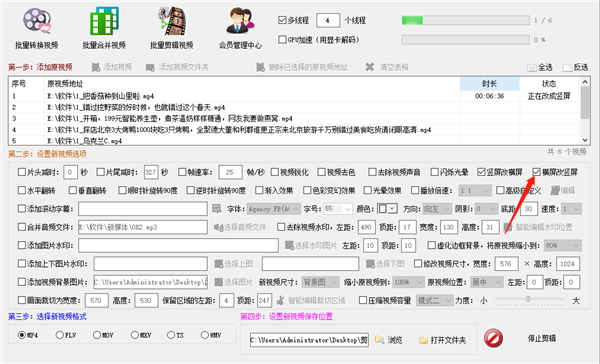This screenshot has width=600, height=364.
Task: Enable the GPU加速 checkbox
Action: [x=282, y=39]
